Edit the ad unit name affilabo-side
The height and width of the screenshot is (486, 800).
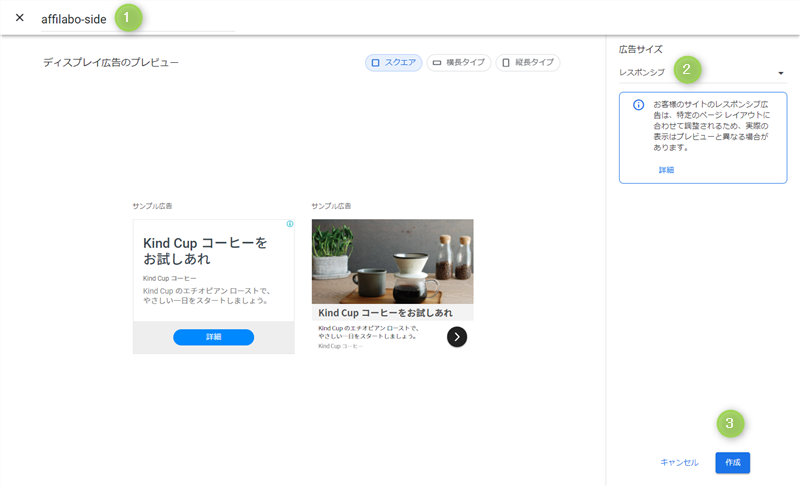(138, 19)
